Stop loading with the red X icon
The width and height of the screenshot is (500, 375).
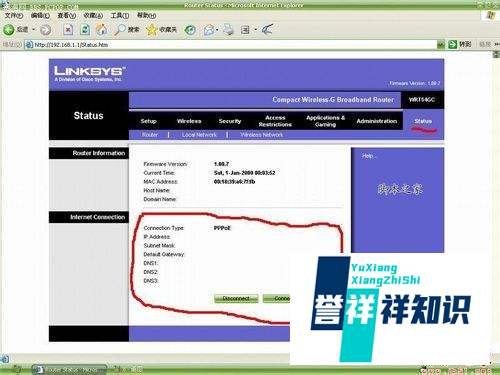pos(68,30)
